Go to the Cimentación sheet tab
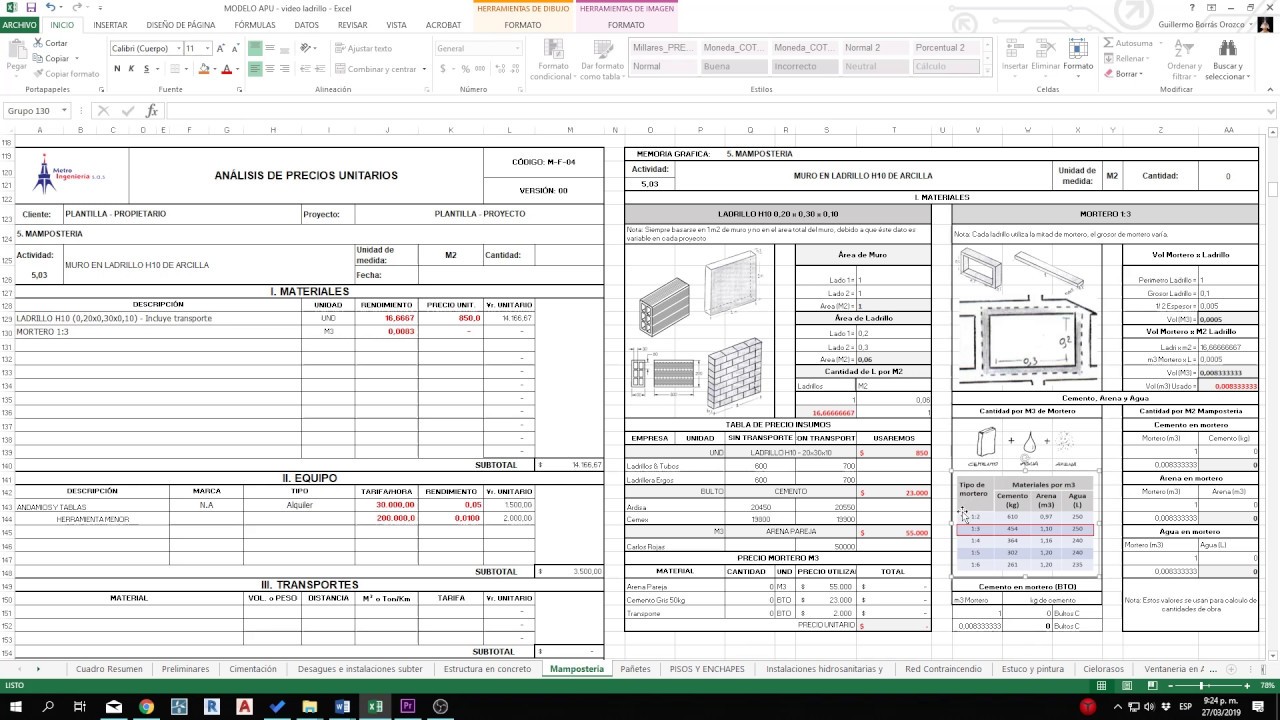 pos(253,669)
